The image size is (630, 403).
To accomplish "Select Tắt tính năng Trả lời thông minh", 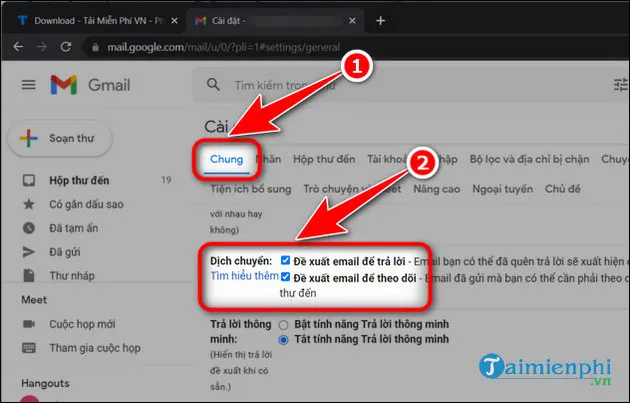I will coord(283,340).
